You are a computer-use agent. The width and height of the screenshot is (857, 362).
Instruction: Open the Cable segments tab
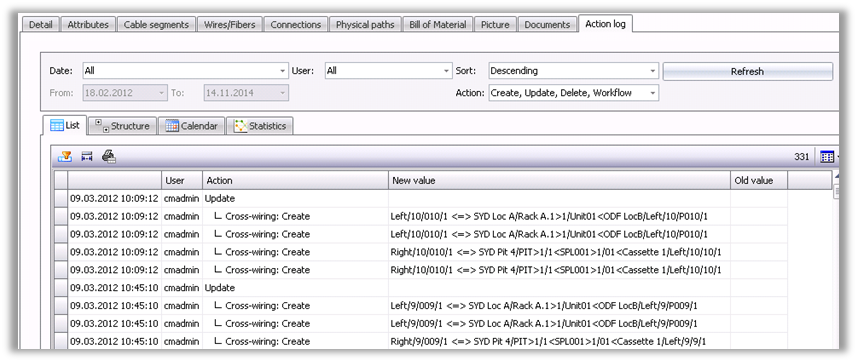[156, 25]
